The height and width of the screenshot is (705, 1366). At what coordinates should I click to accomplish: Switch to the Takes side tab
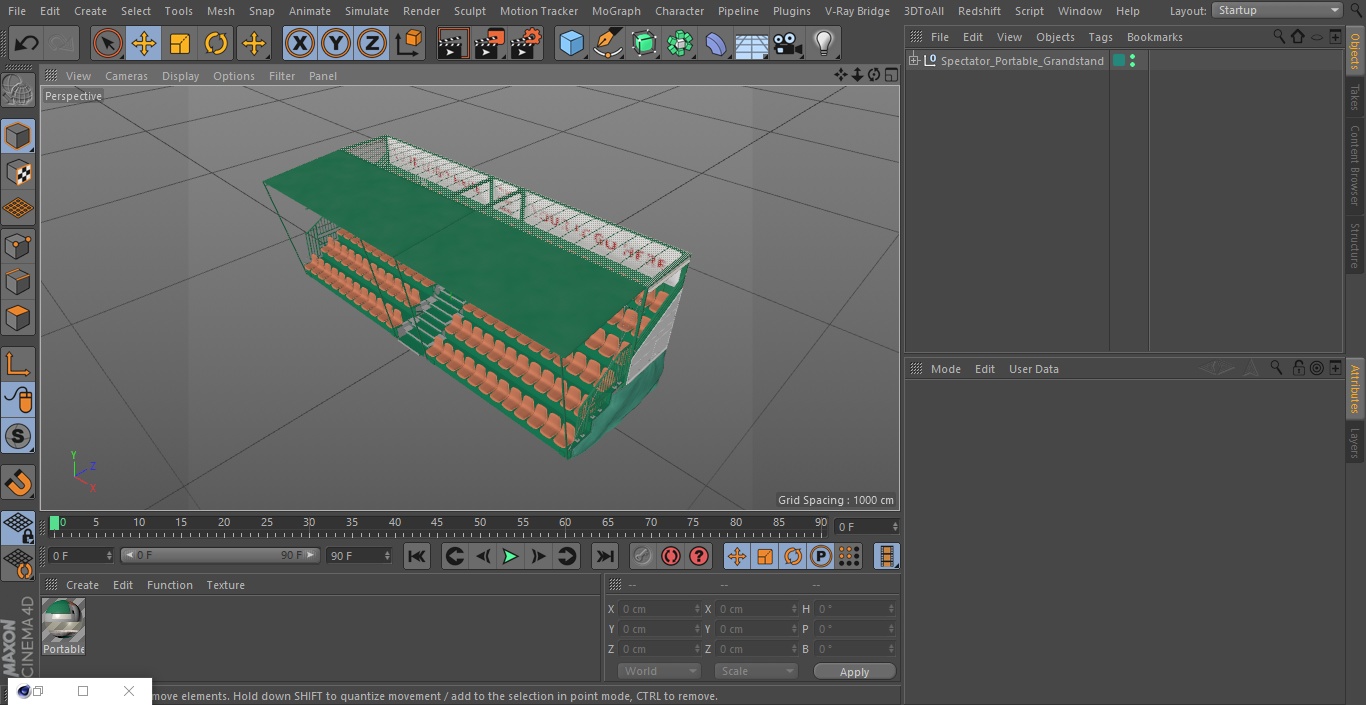point(1355,97)
